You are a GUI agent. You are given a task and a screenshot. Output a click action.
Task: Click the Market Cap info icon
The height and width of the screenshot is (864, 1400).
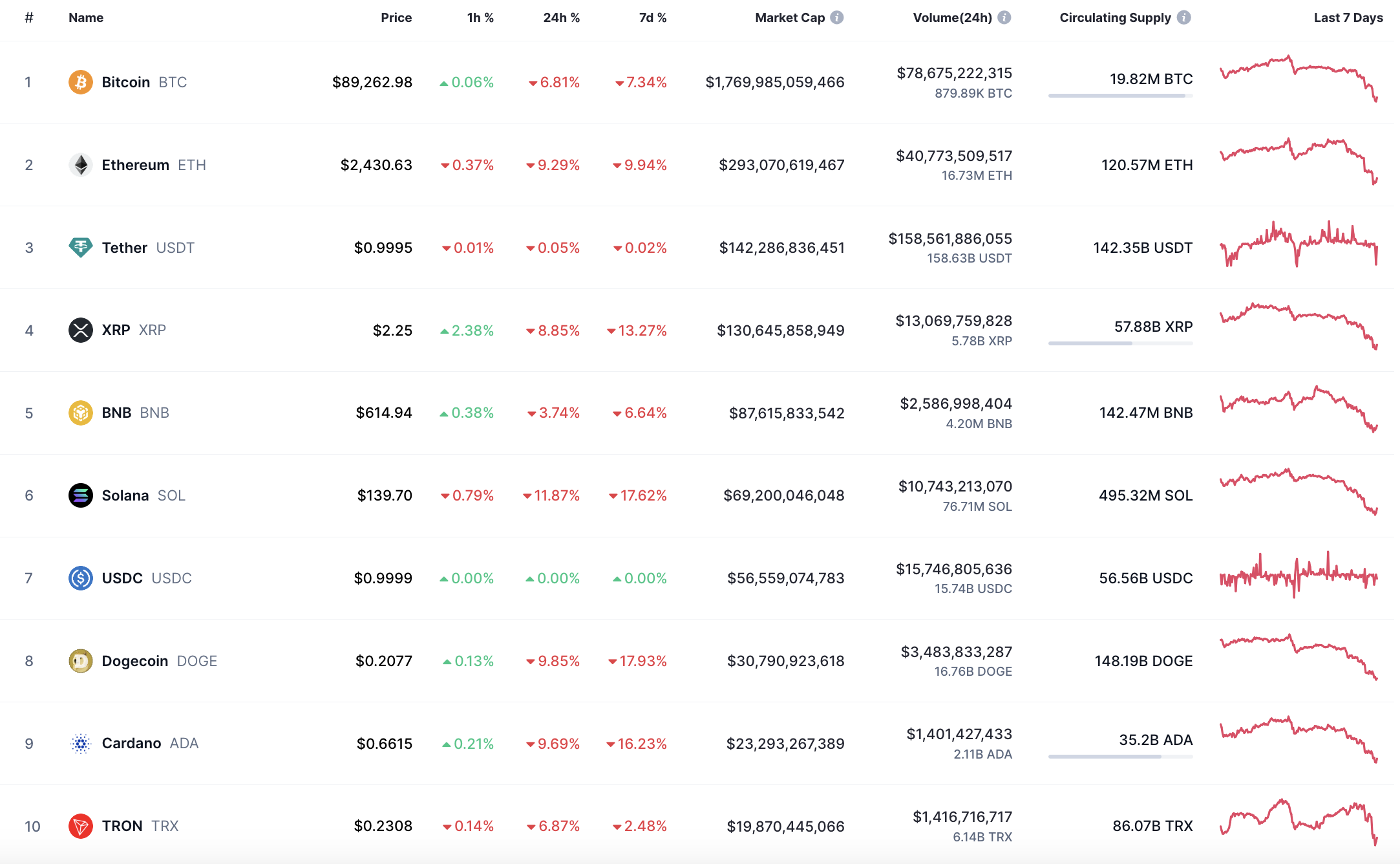coord(837,17)
